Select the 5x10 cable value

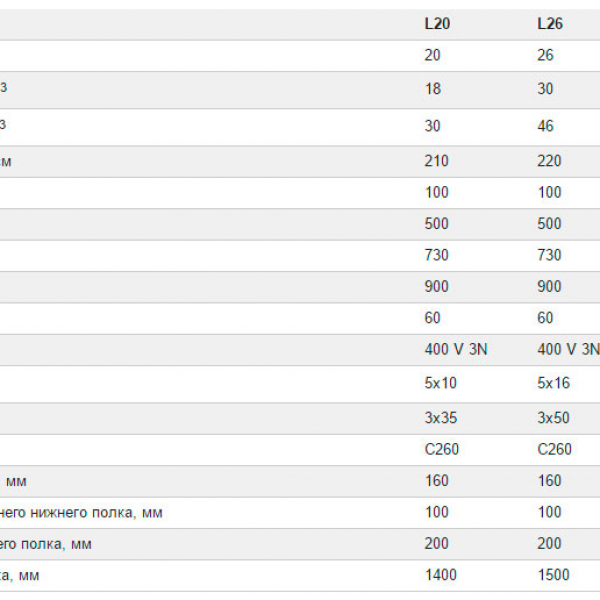tap(440, 383)
